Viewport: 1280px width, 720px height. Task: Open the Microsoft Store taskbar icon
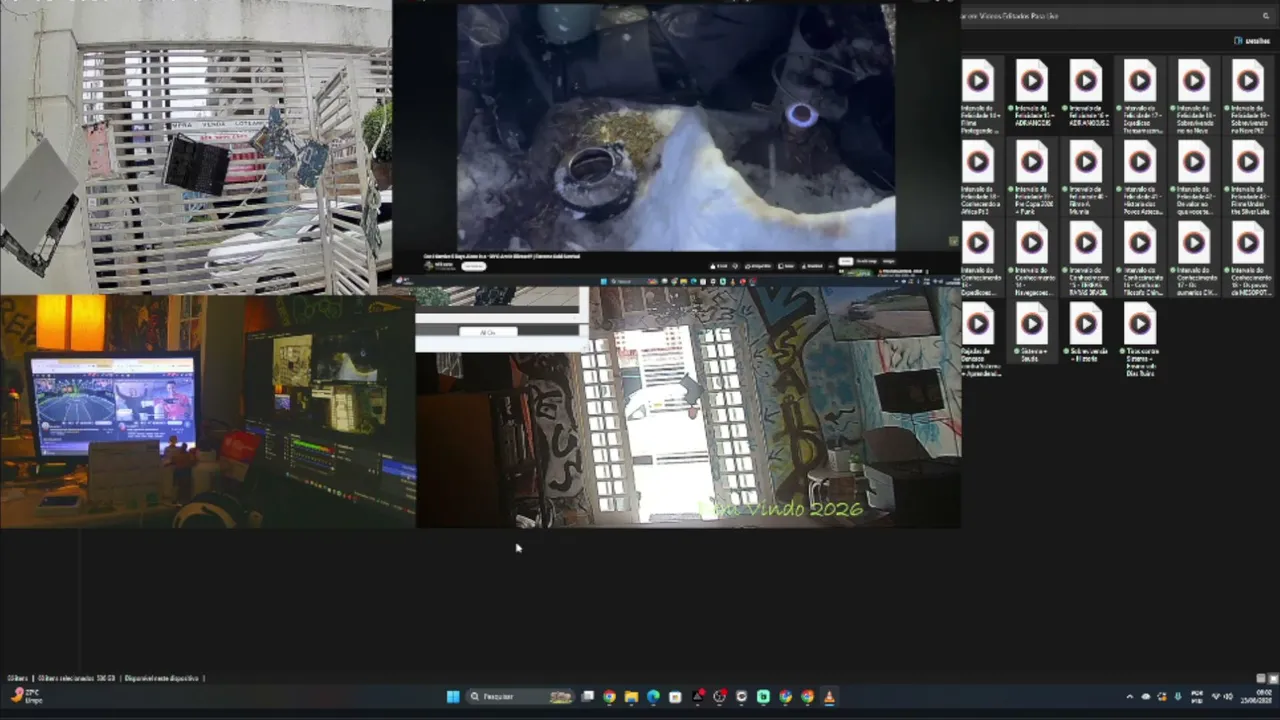[x=675, y=697]
